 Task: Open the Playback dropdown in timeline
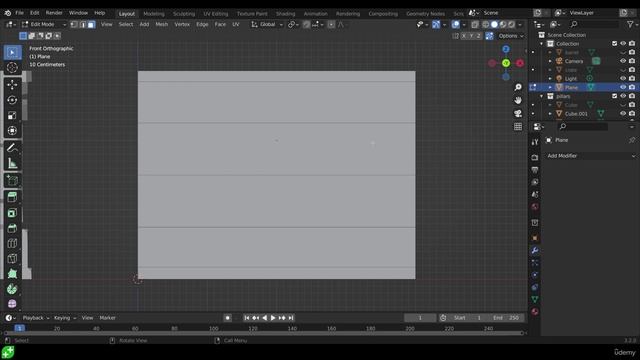tap(36, 318)
